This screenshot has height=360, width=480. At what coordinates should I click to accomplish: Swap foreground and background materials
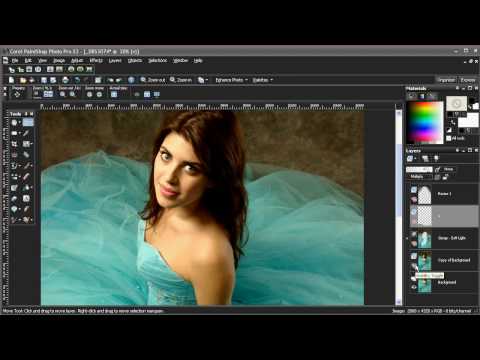453,122
